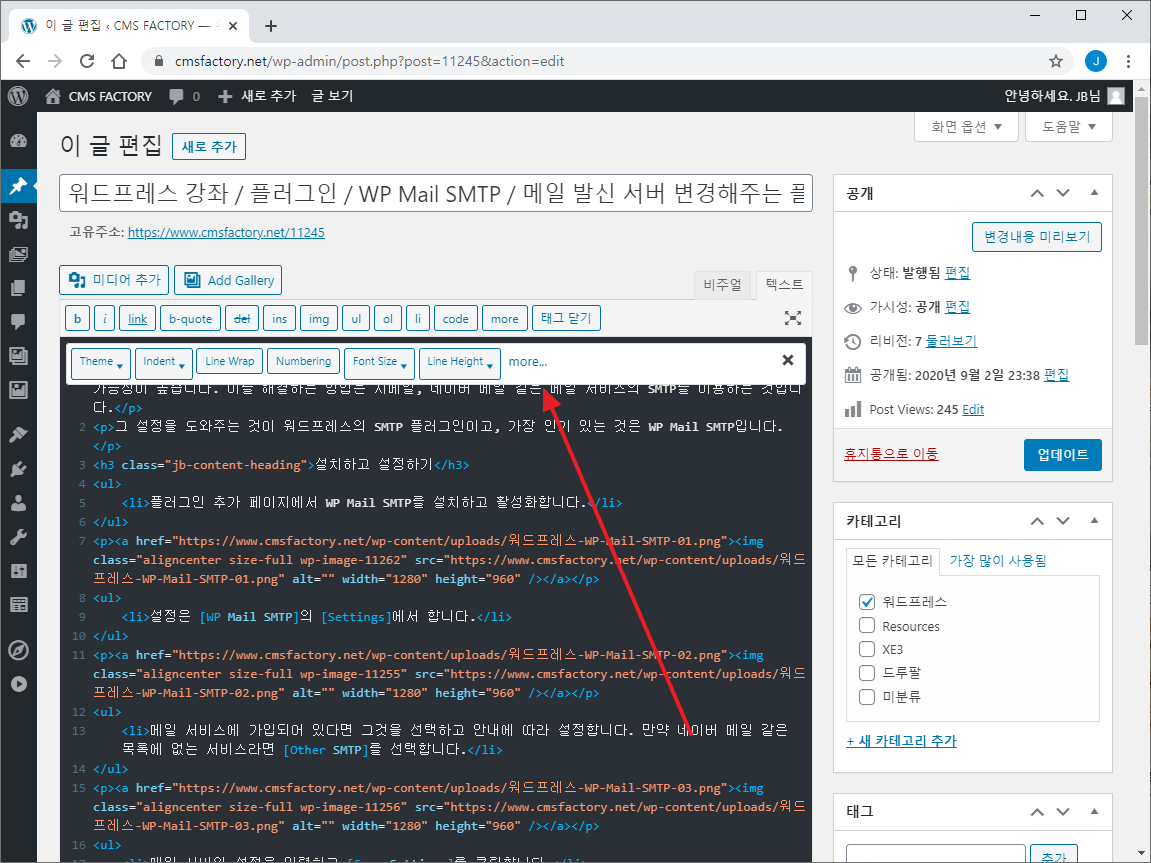
Task: Click the user avatar next to JB님
Action: tap(1116, 96)
